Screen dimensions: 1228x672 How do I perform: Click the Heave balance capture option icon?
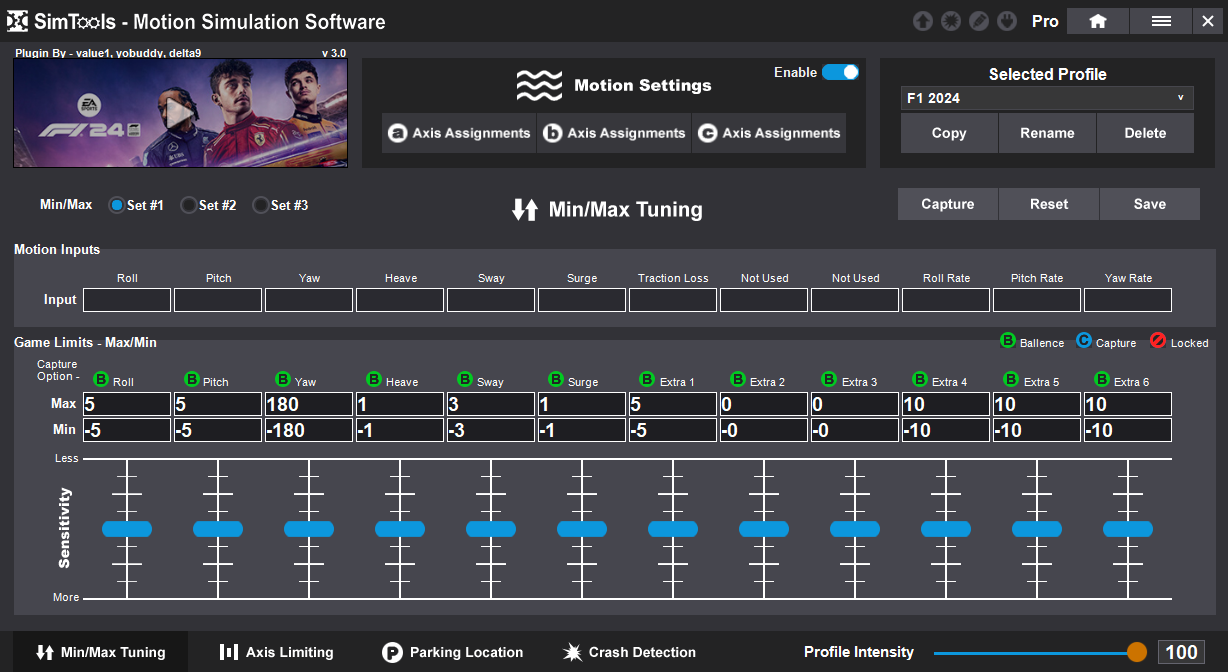pos(374,380)
